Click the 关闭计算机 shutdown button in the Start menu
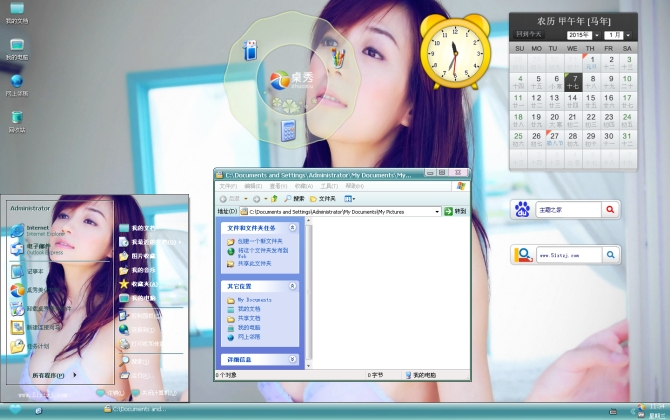 click(x=155, y=393)
